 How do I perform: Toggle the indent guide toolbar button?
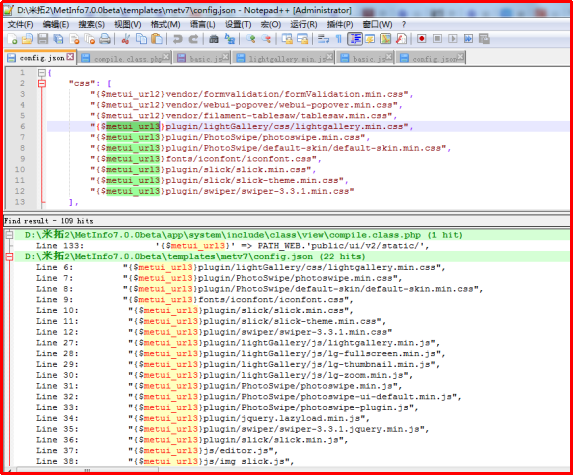tap(355, 39)
